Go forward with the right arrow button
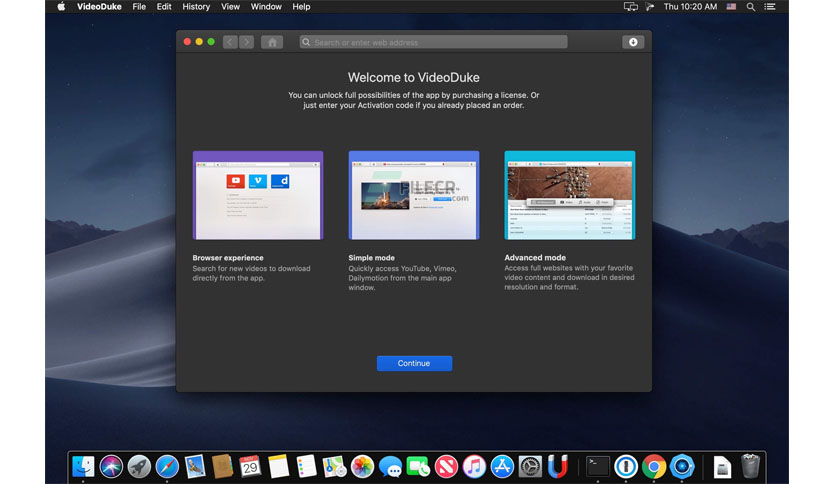 246,42
